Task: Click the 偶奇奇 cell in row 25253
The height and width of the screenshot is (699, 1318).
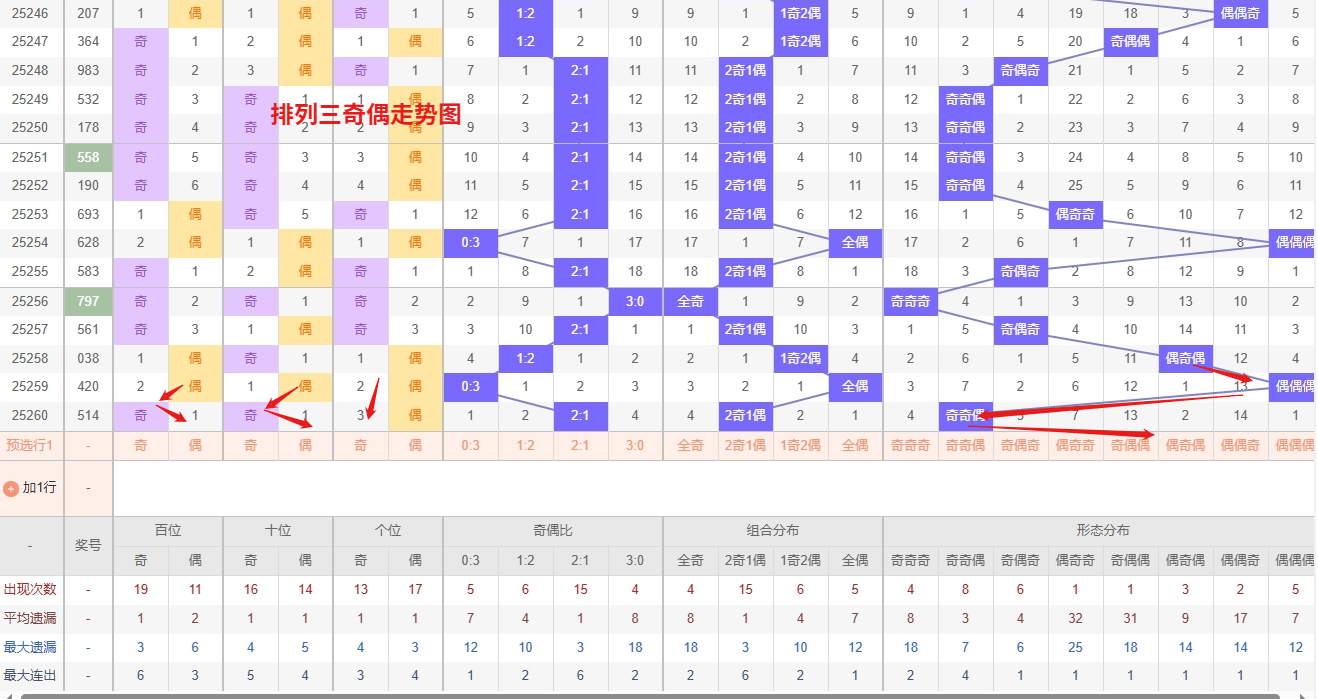Action: tap(1075, 214)
